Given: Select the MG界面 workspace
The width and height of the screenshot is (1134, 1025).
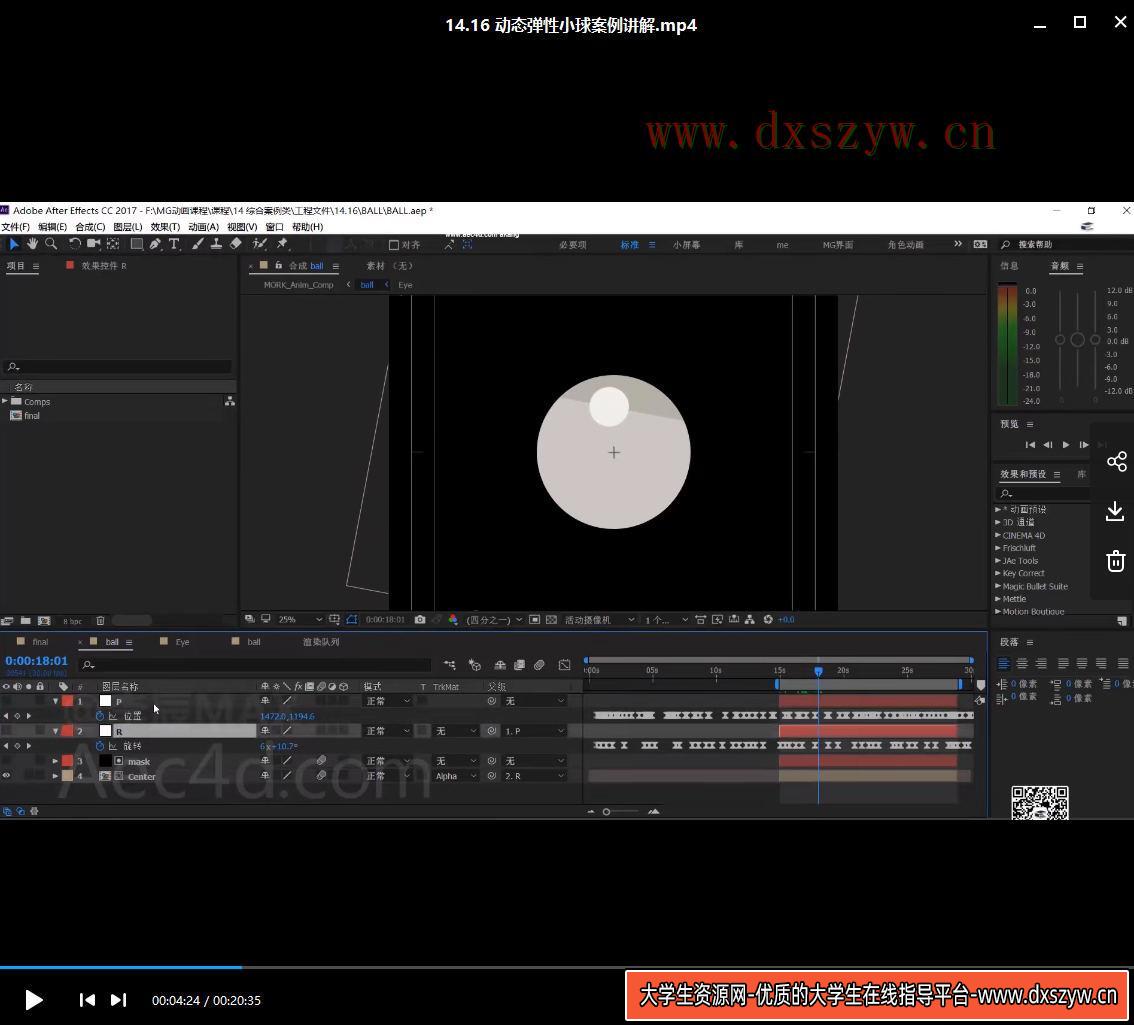Looking at the screenshot, I should coord(837,245).
